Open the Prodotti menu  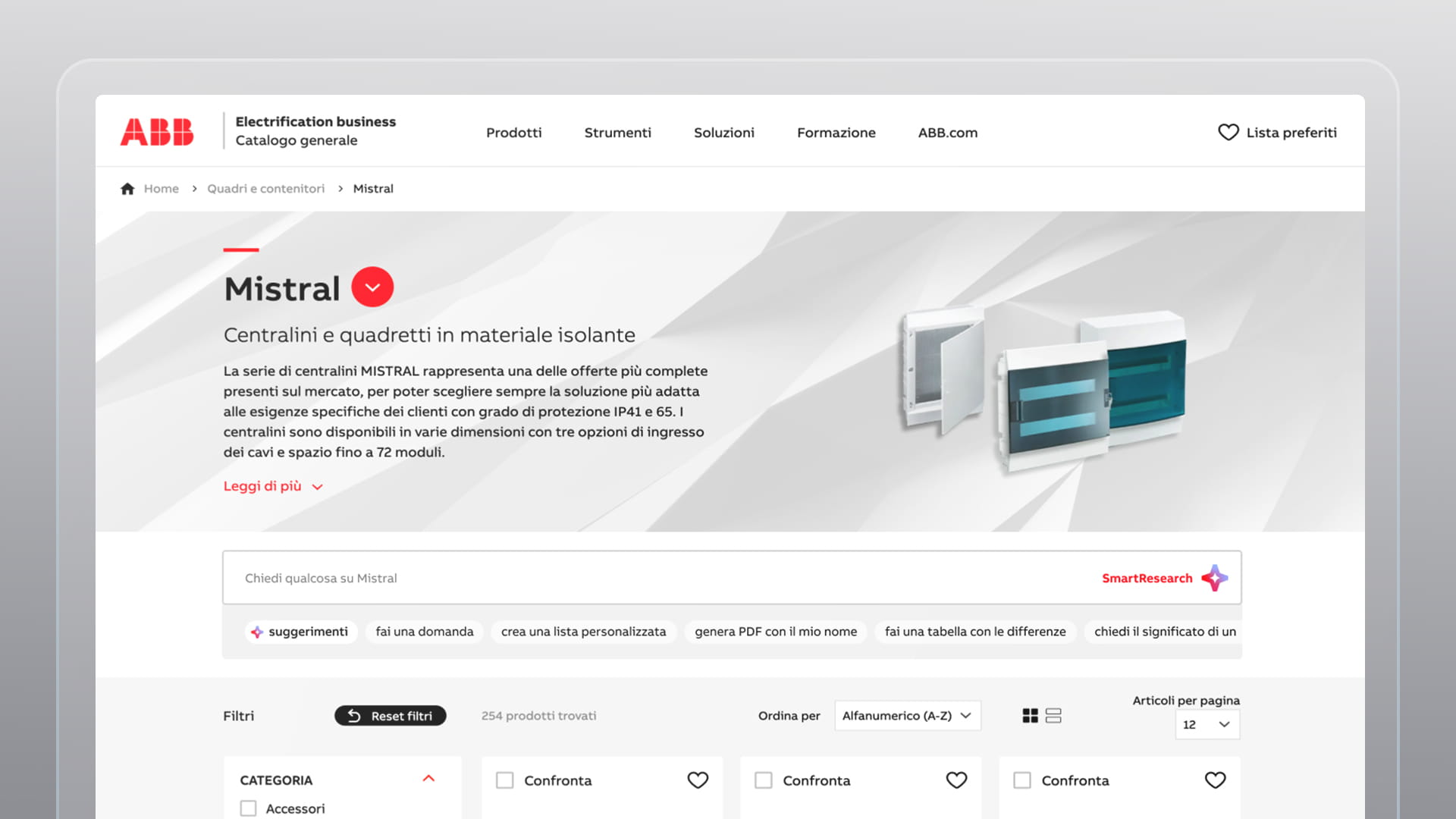click(513, 133)
